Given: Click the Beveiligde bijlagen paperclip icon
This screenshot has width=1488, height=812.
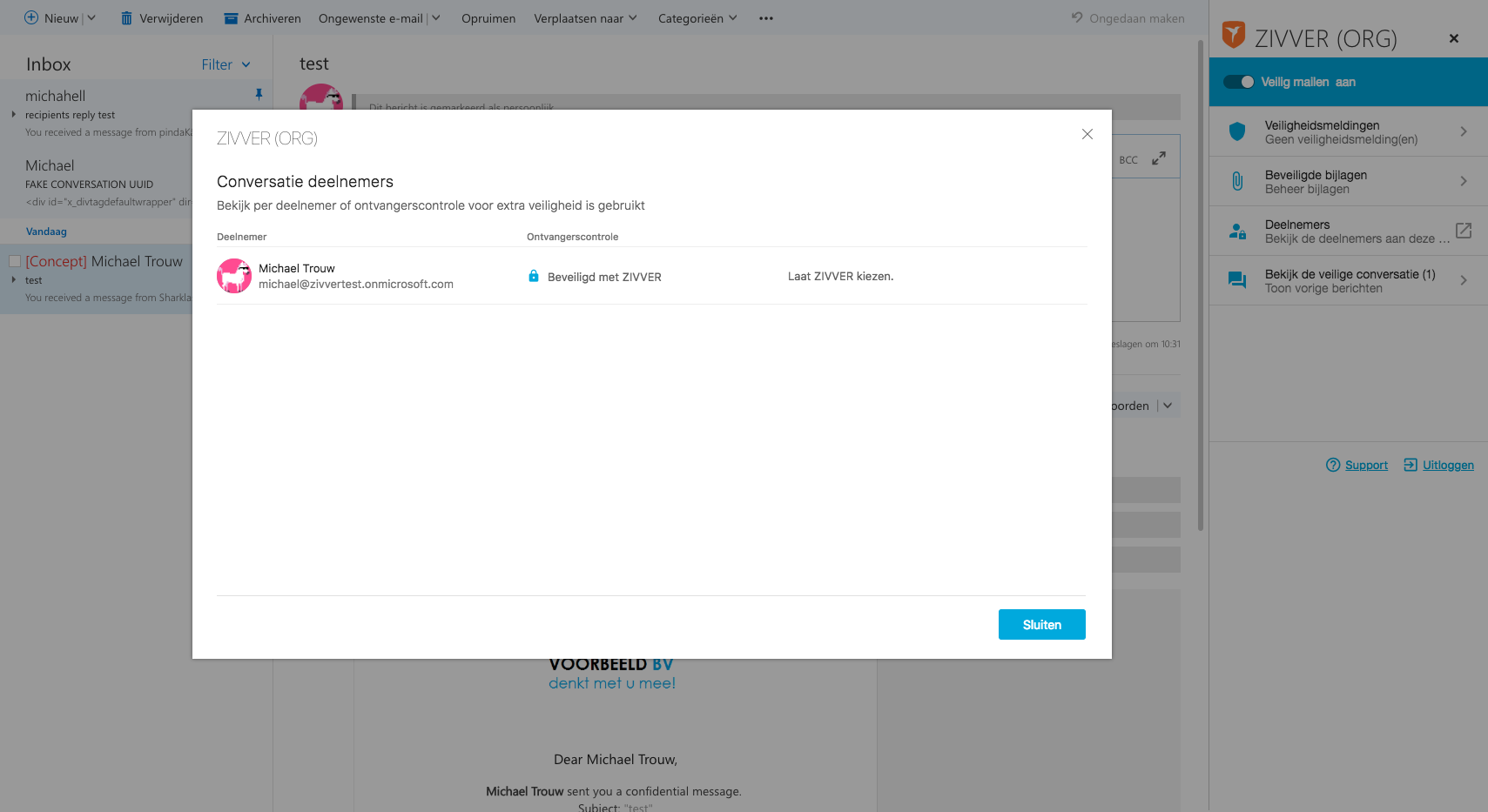Looking at the screenshot, I should (1237, 181).
